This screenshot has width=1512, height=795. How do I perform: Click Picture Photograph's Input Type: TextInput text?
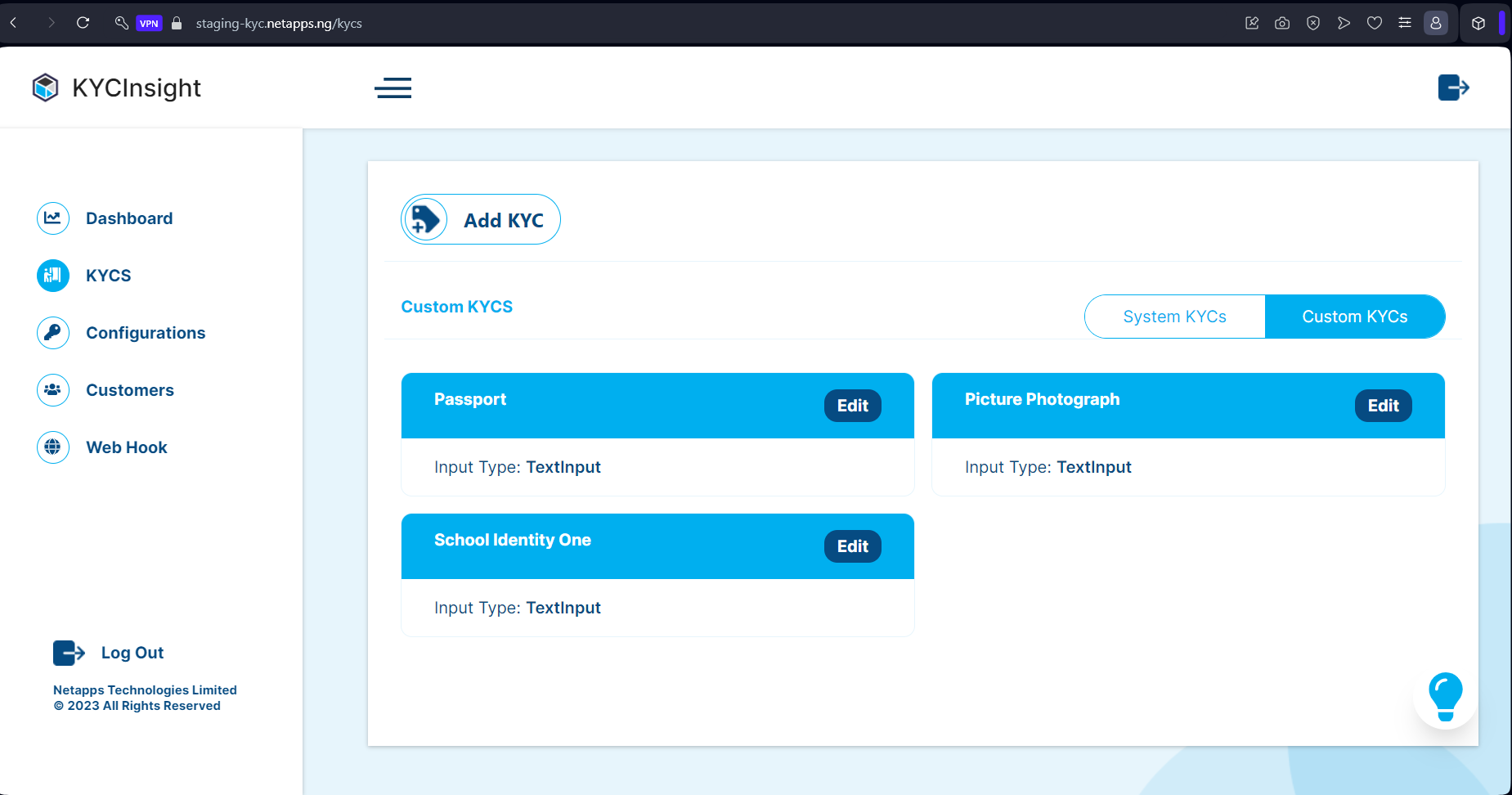[1048, 467]
